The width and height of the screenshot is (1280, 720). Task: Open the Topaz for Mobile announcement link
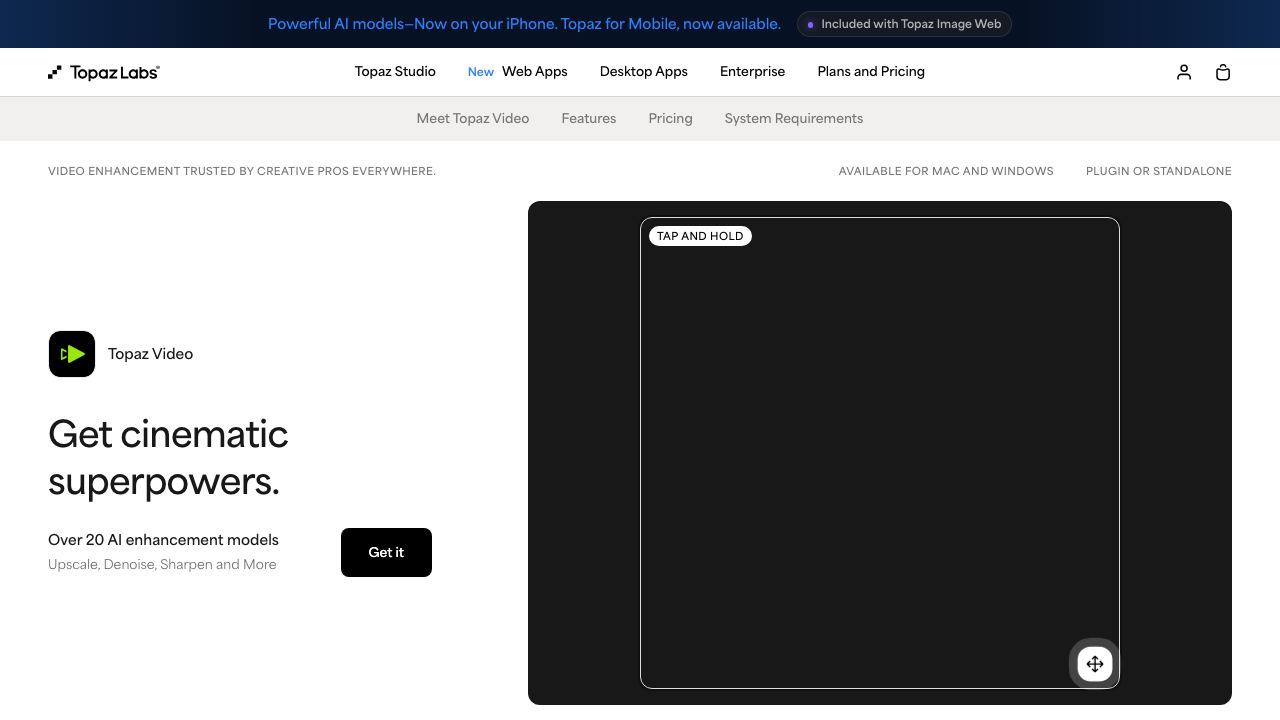pyautogui.click(x=524, y=24)
